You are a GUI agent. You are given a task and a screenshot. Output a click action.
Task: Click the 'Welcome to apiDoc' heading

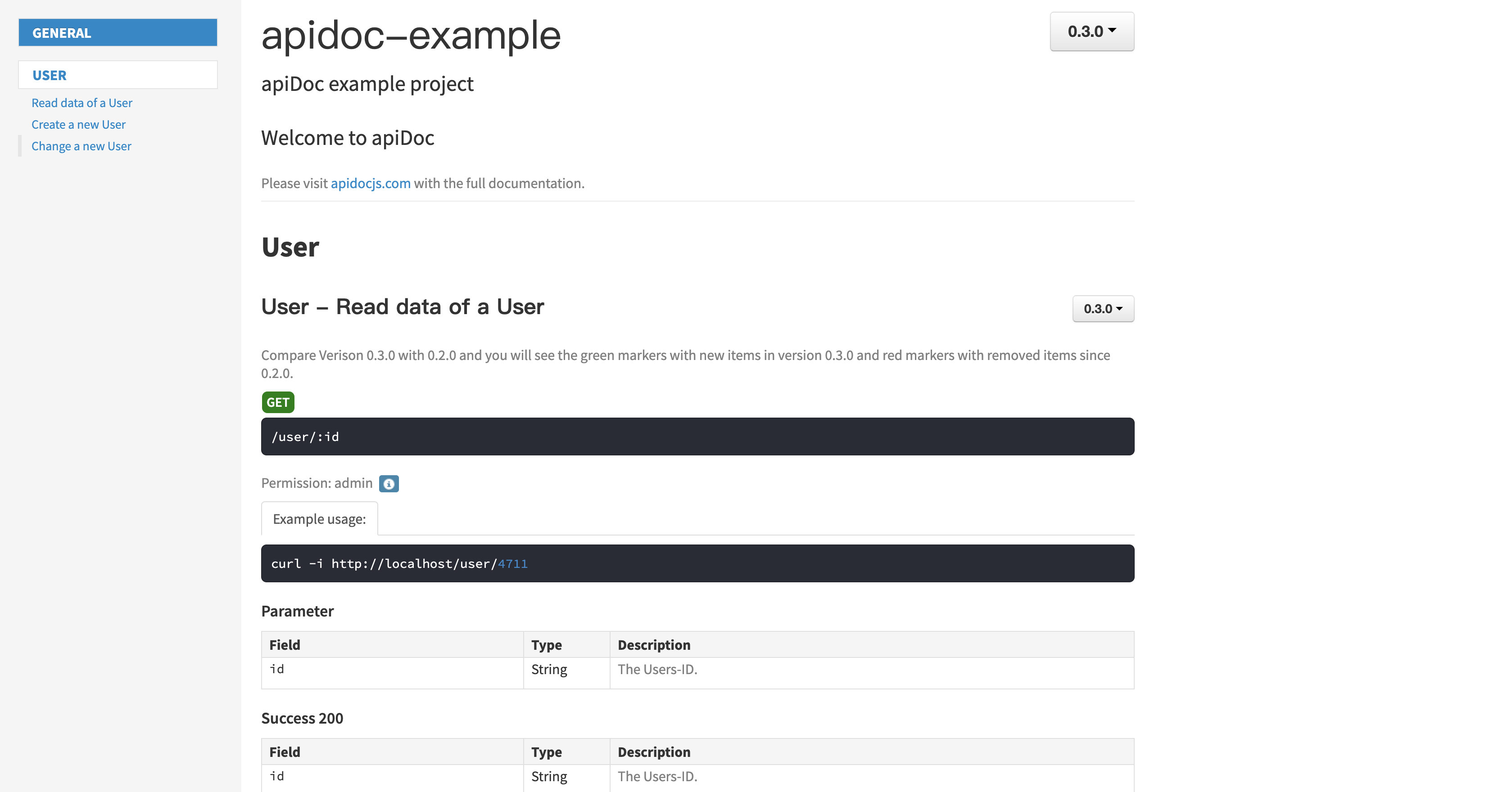click(348, 138)
